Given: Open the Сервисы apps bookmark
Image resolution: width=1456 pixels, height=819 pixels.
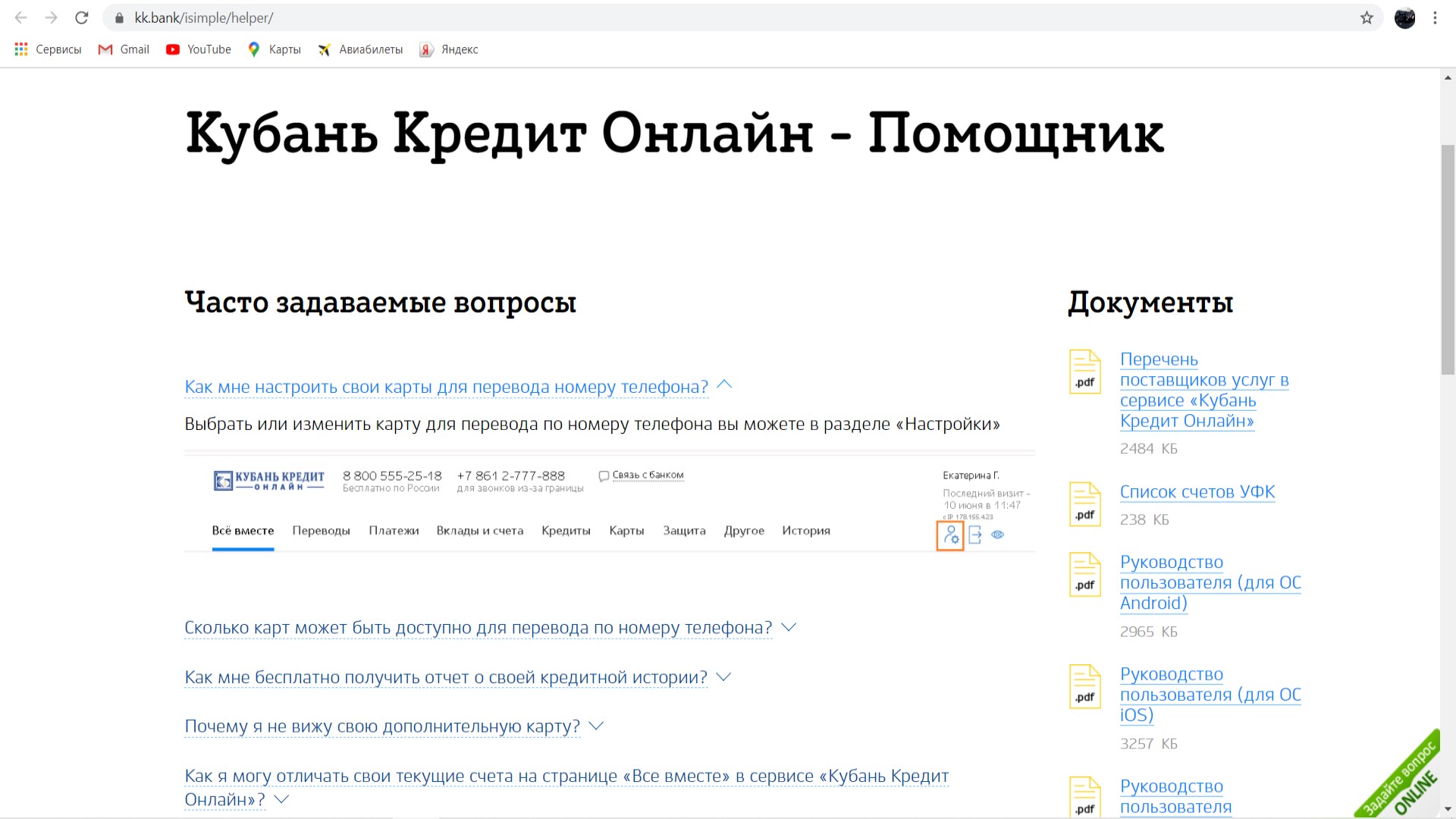Looking at the screenshot, I should (x=48, y=49).
